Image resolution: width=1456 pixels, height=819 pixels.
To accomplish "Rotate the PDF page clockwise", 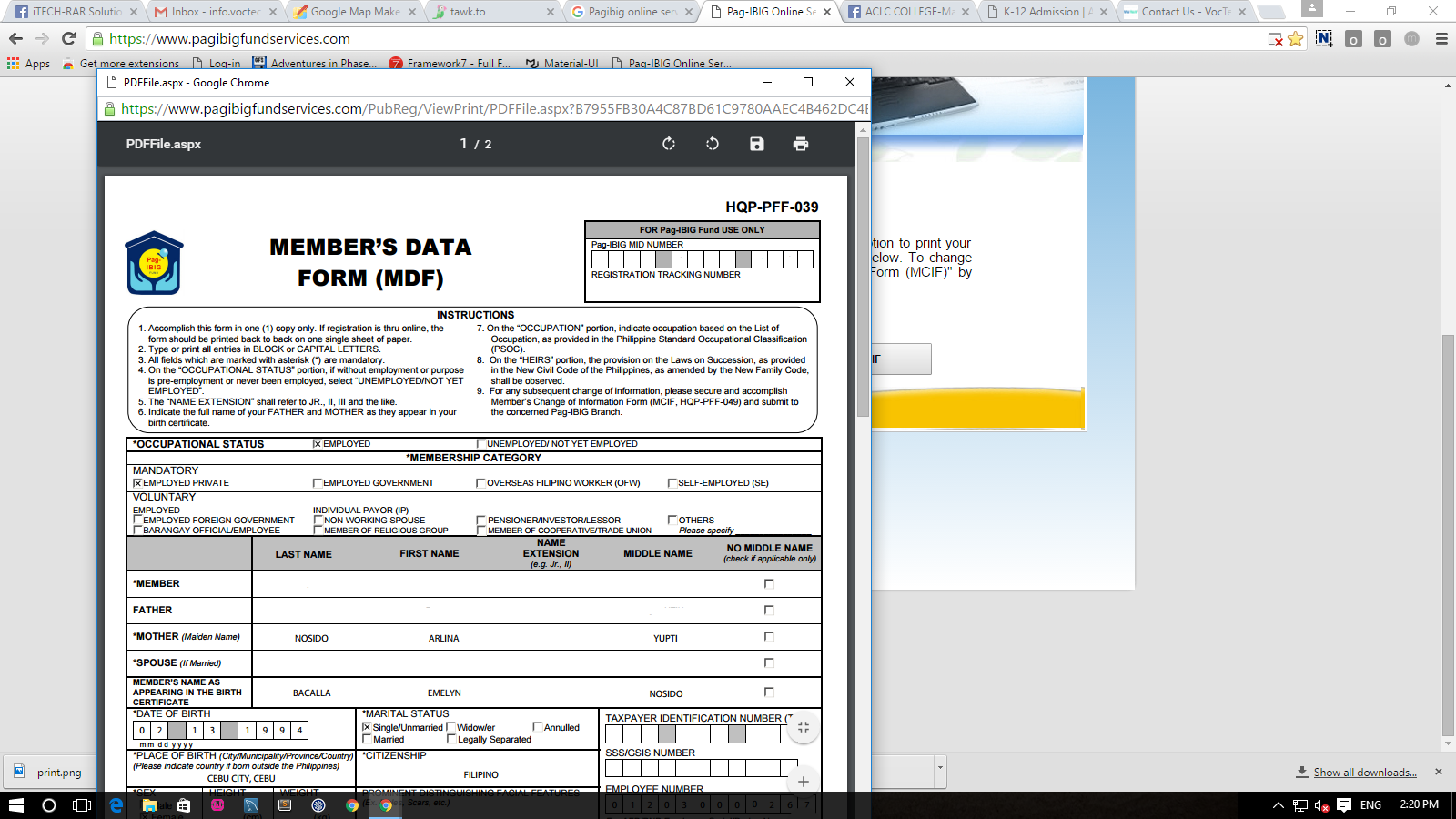I will [x=669, y=144].
